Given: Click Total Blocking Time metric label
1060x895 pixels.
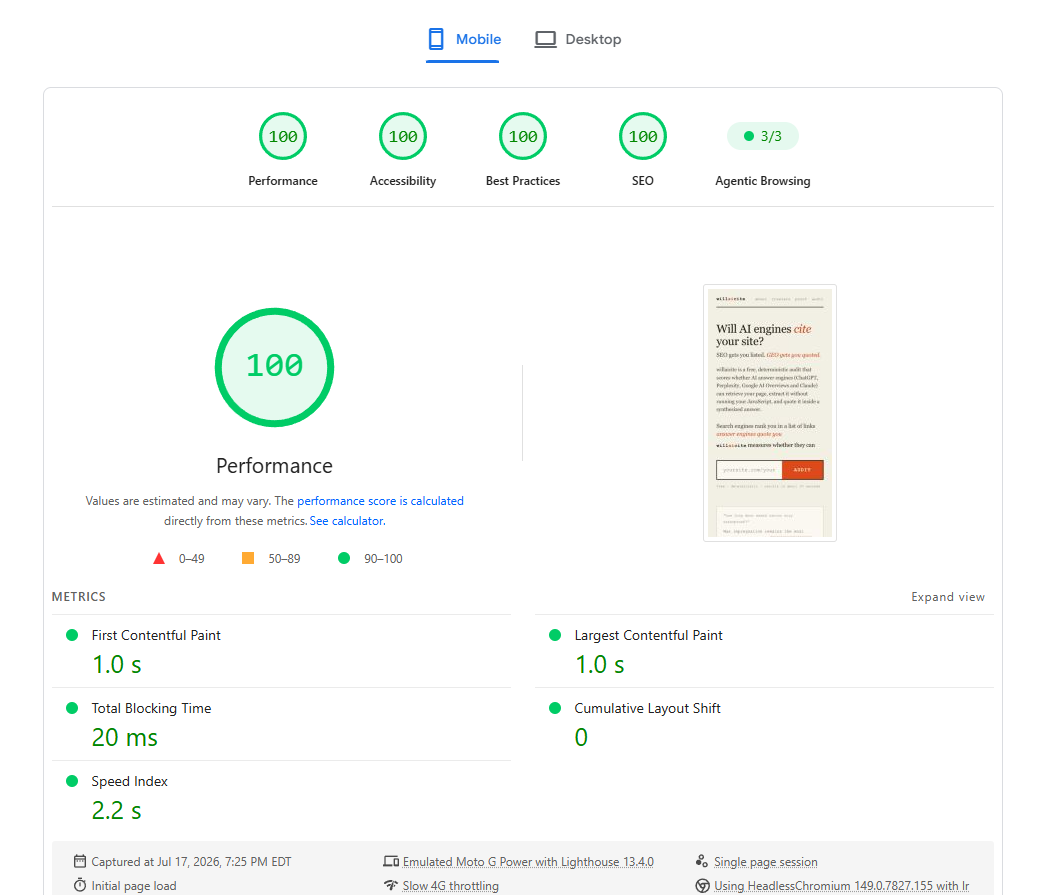Looking at the screenshot, I should [151, 708].
